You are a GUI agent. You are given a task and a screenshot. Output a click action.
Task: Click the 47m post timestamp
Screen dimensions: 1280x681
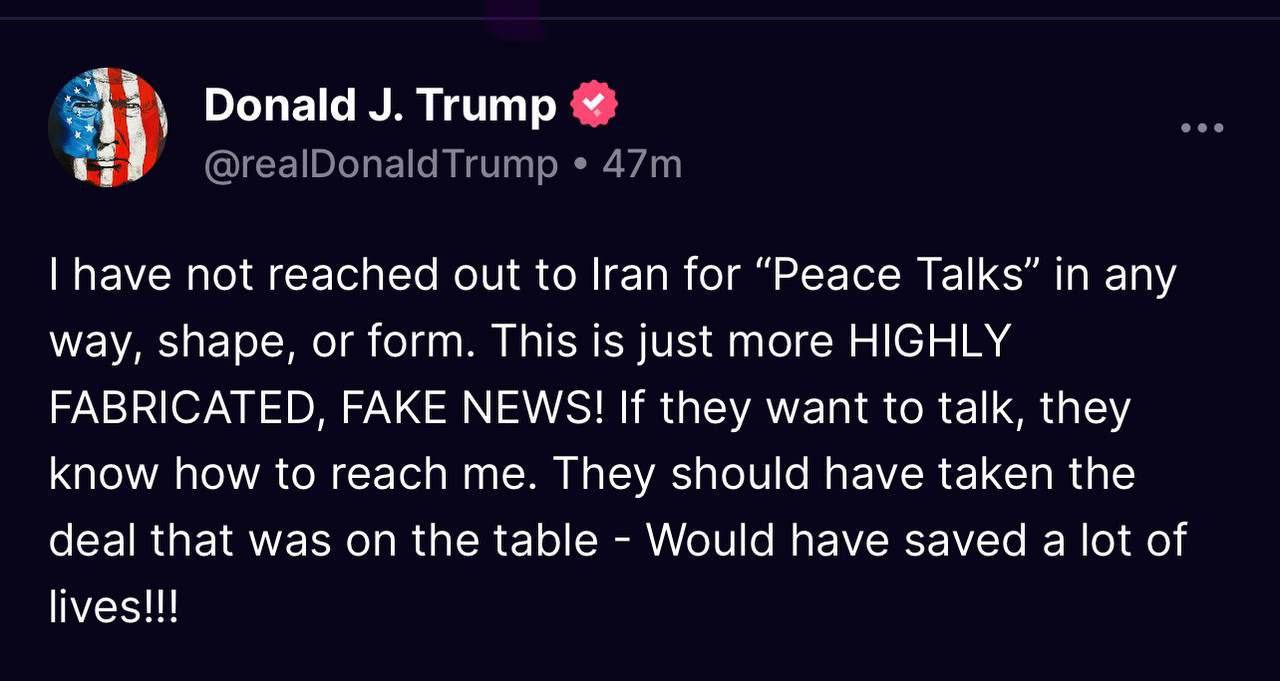coord(642,164)
